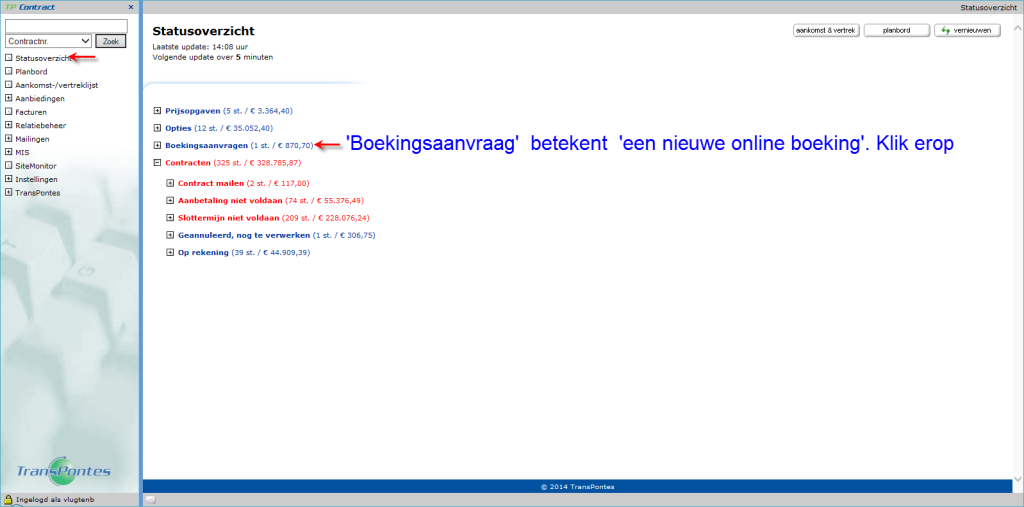Expand the Boekingsaanvragen plus box
Viewport: 1024px width, 507px height.
157,145
